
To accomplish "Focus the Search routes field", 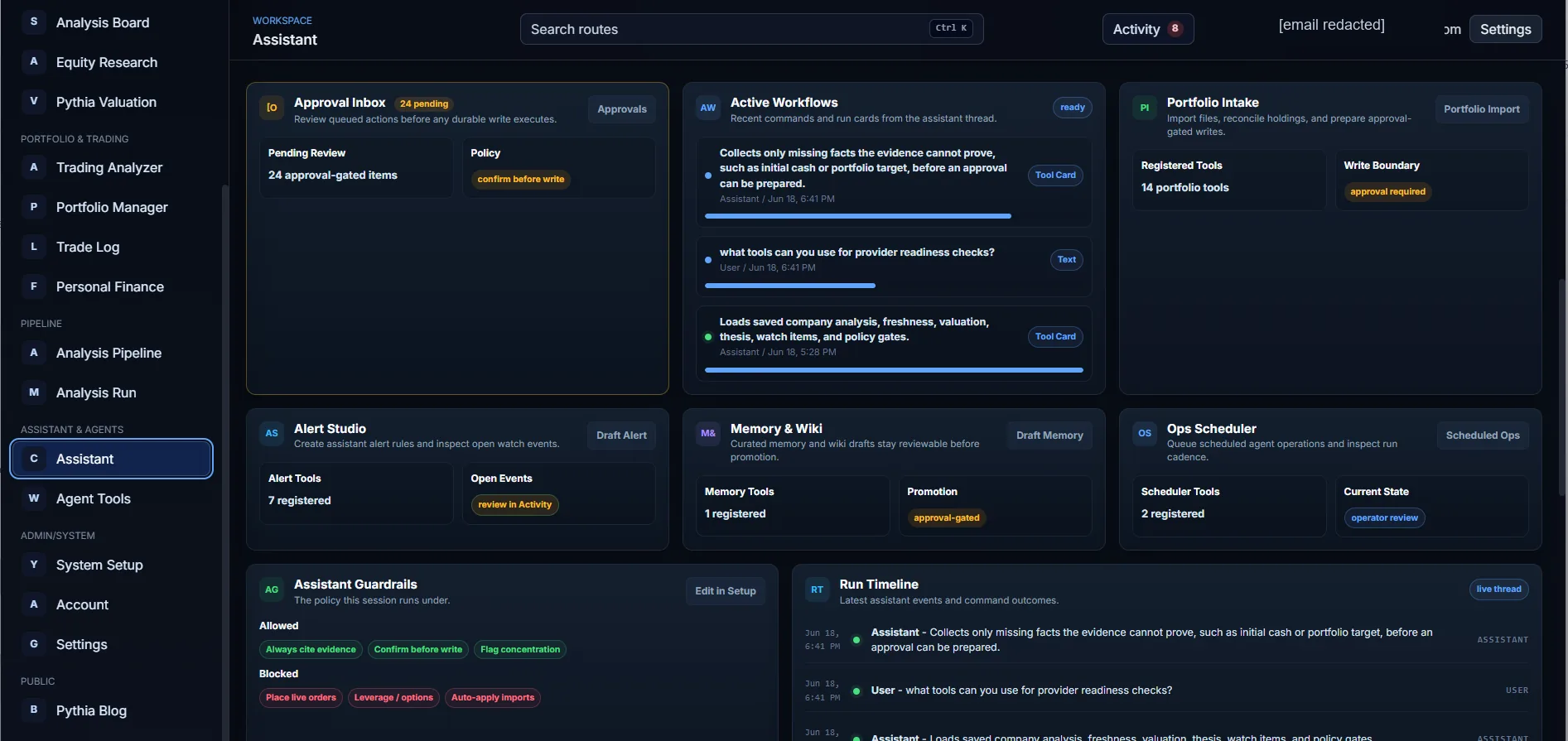I will pyautogui.click(x=751, y=29).
